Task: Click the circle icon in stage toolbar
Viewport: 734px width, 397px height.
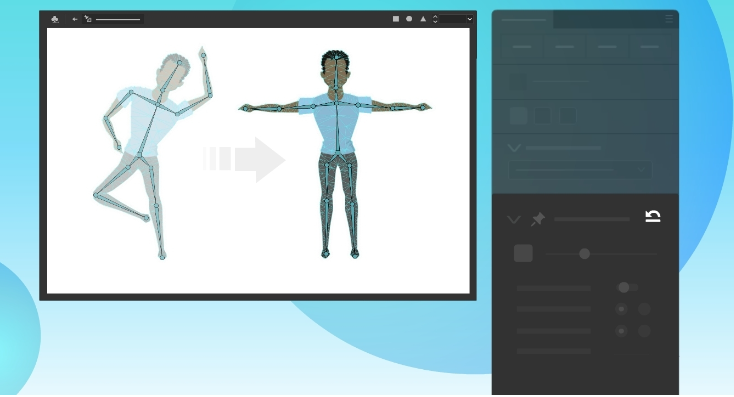Action: click(409, 19)
